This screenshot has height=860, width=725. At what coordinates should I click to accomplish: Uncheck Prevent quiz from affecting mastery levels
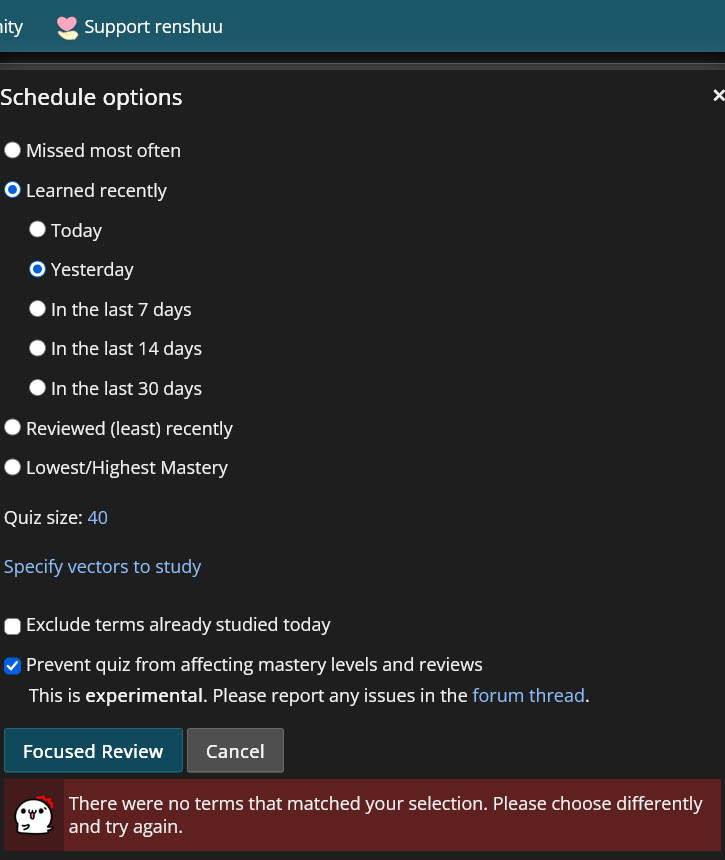click(12, 666)
